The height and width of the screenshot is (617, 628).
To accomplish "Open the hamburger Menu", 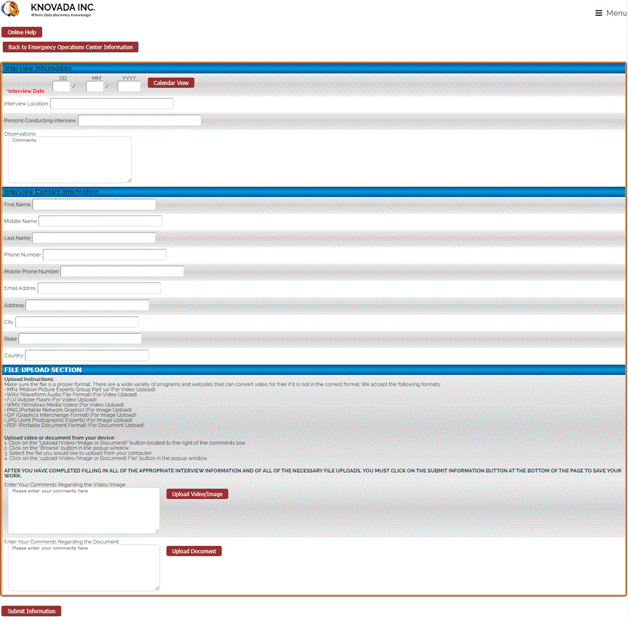I will click(x=610, y=13).
